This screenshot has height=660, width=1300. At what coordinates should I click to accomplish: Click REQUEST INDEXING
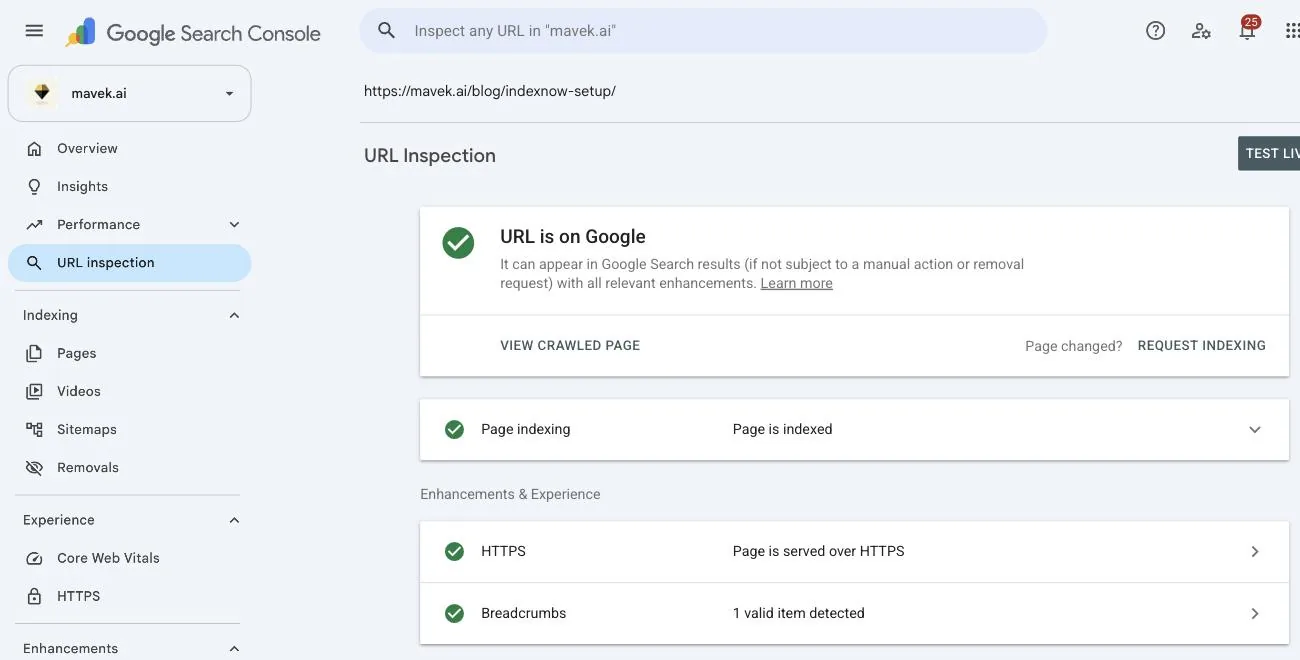click(1202, 345)
